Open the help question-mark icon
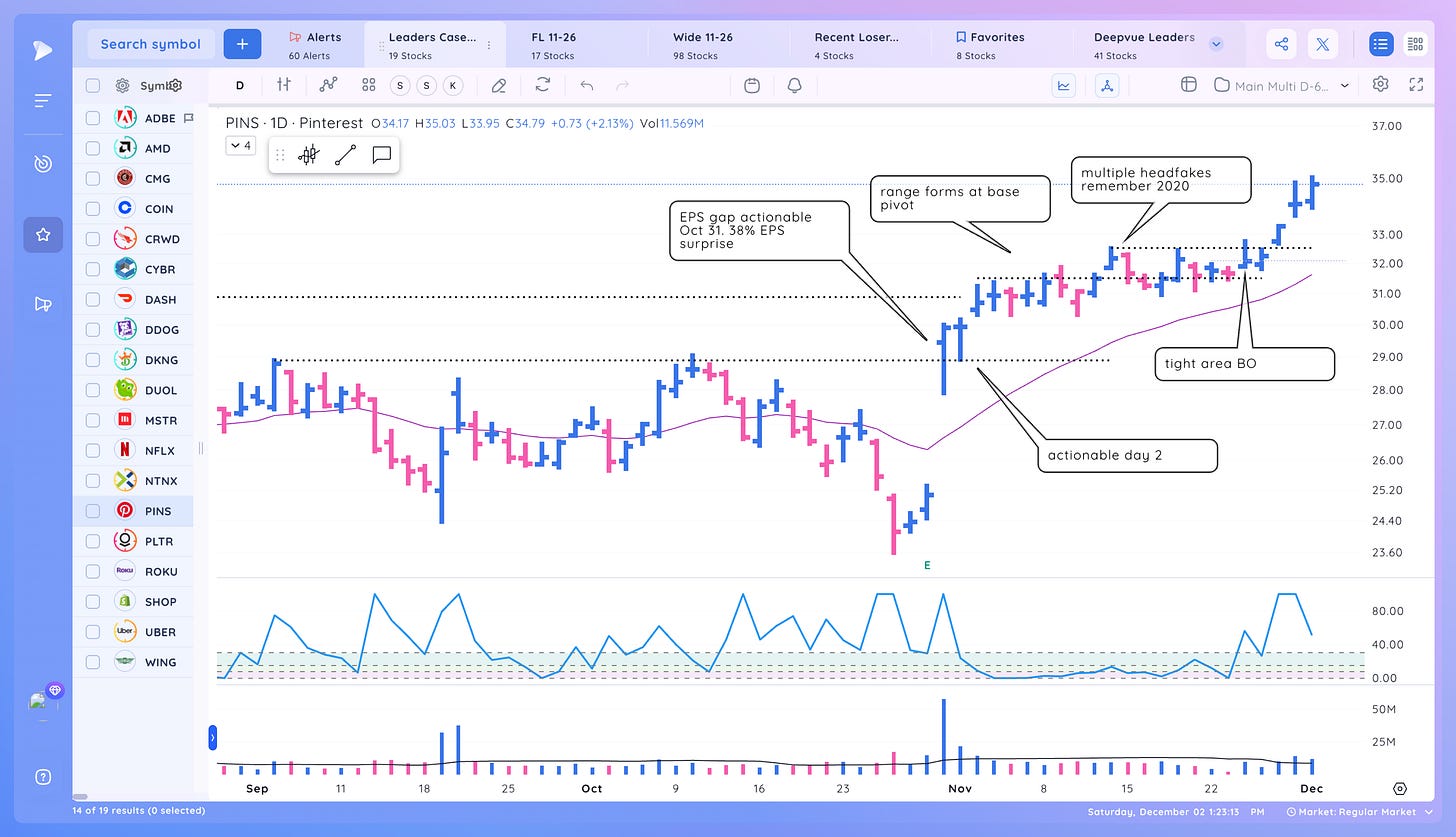 pos(42,776)
